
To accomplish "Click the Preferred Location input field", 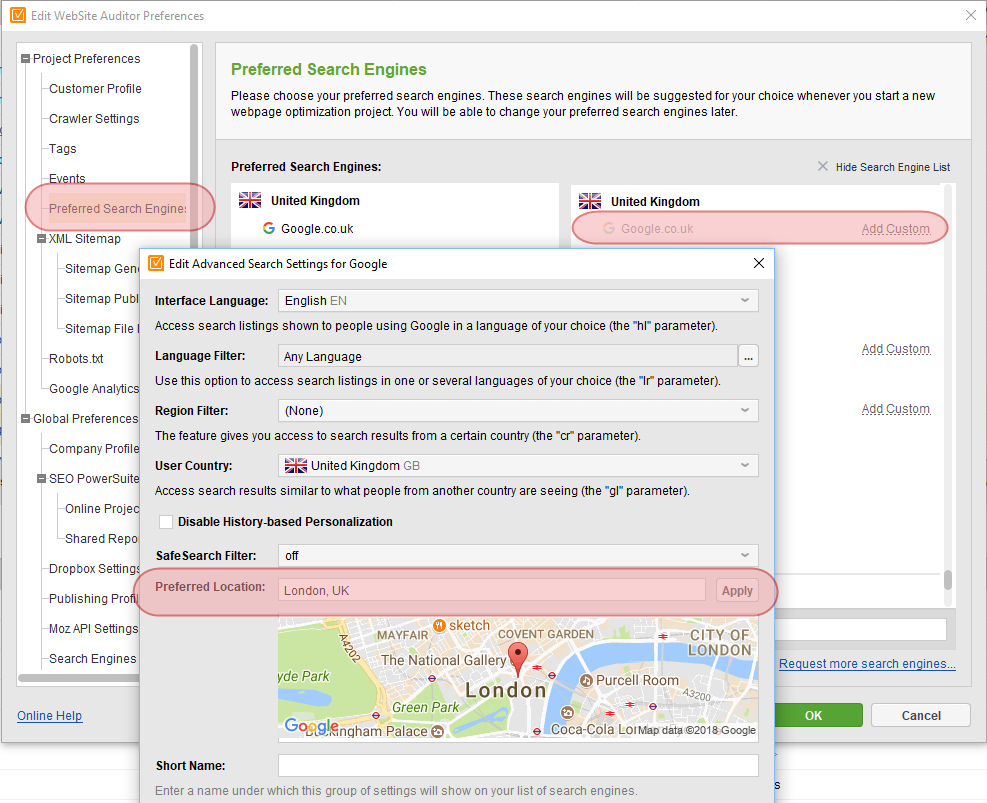I will [492, 590].
